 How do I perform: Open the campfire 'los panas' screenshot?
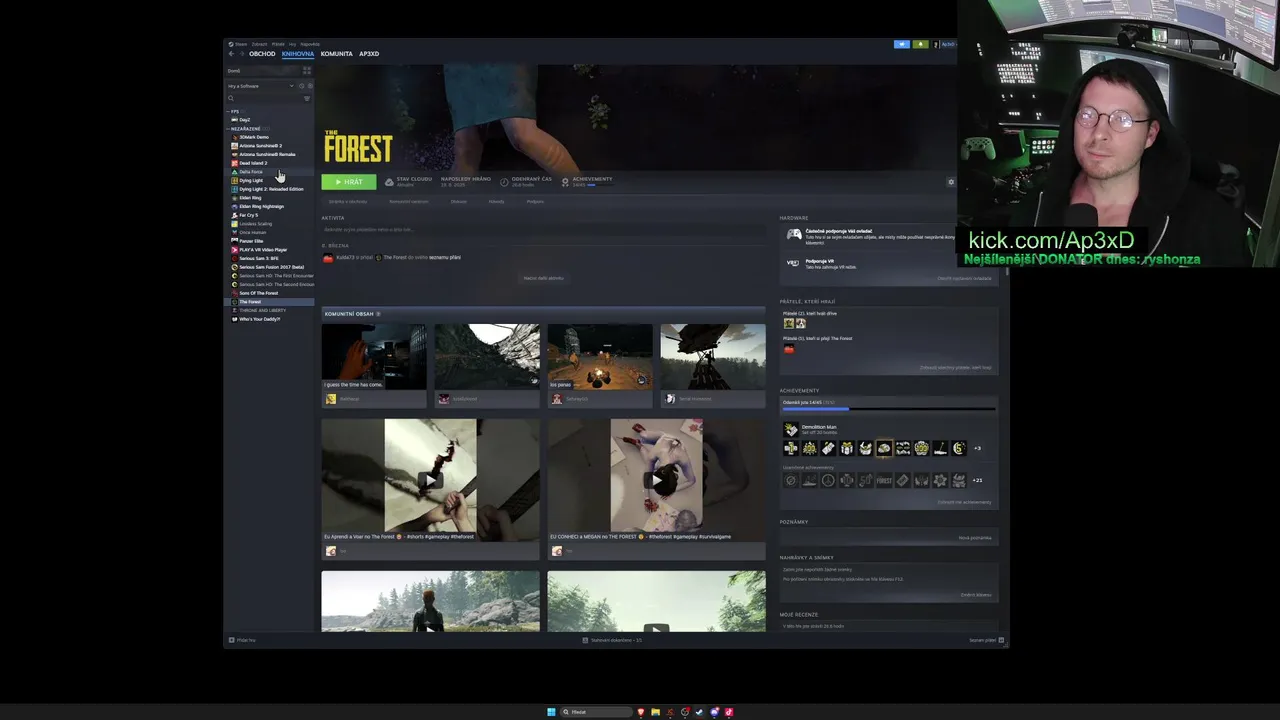(x=600, y=357)
